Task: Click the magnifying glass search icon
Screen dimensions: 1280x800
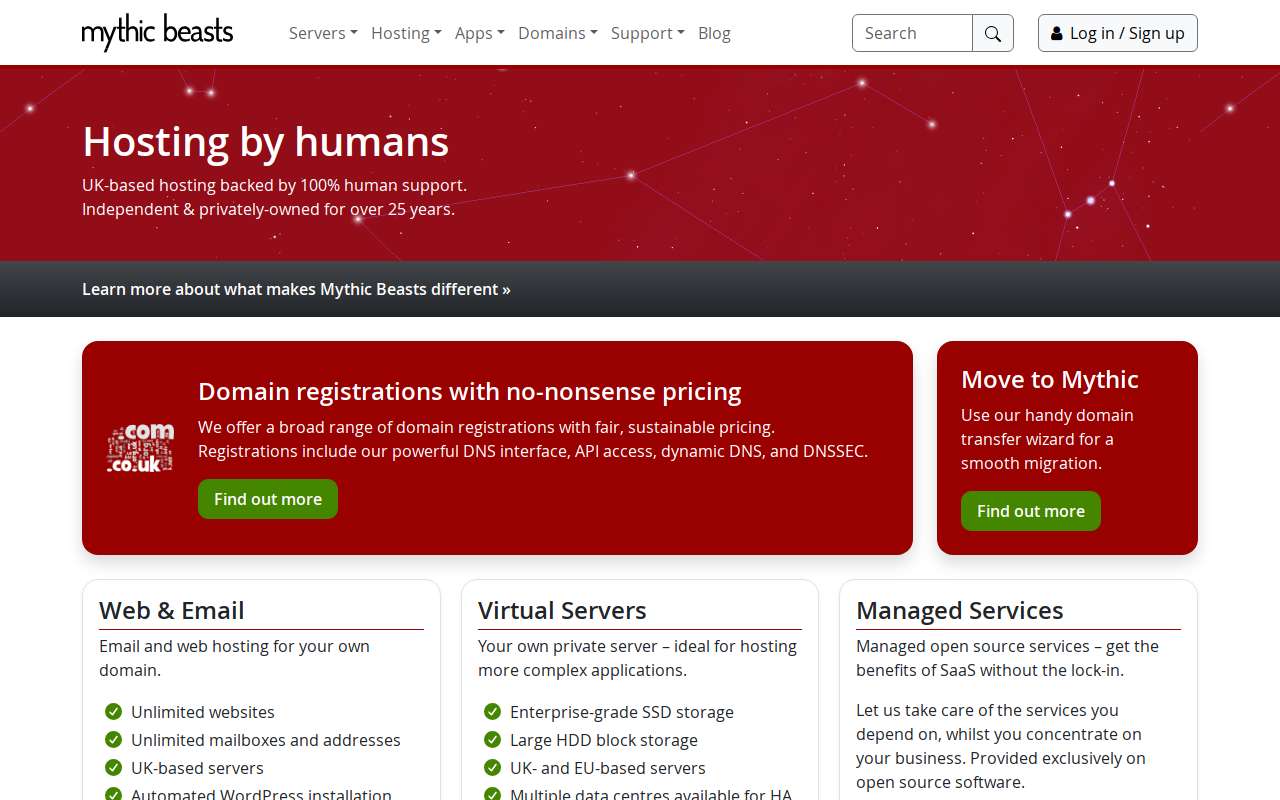Action: [993, 33]
